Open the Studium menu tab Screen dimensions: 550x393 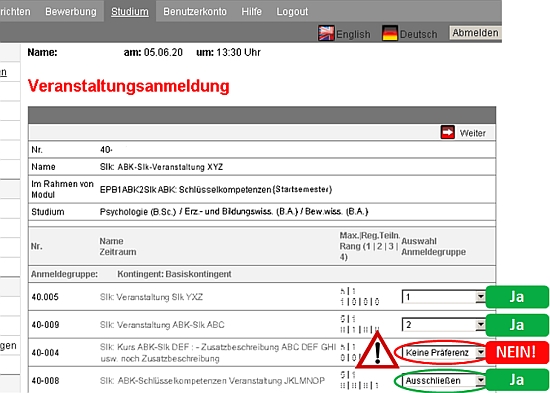[x=130, y=12]
